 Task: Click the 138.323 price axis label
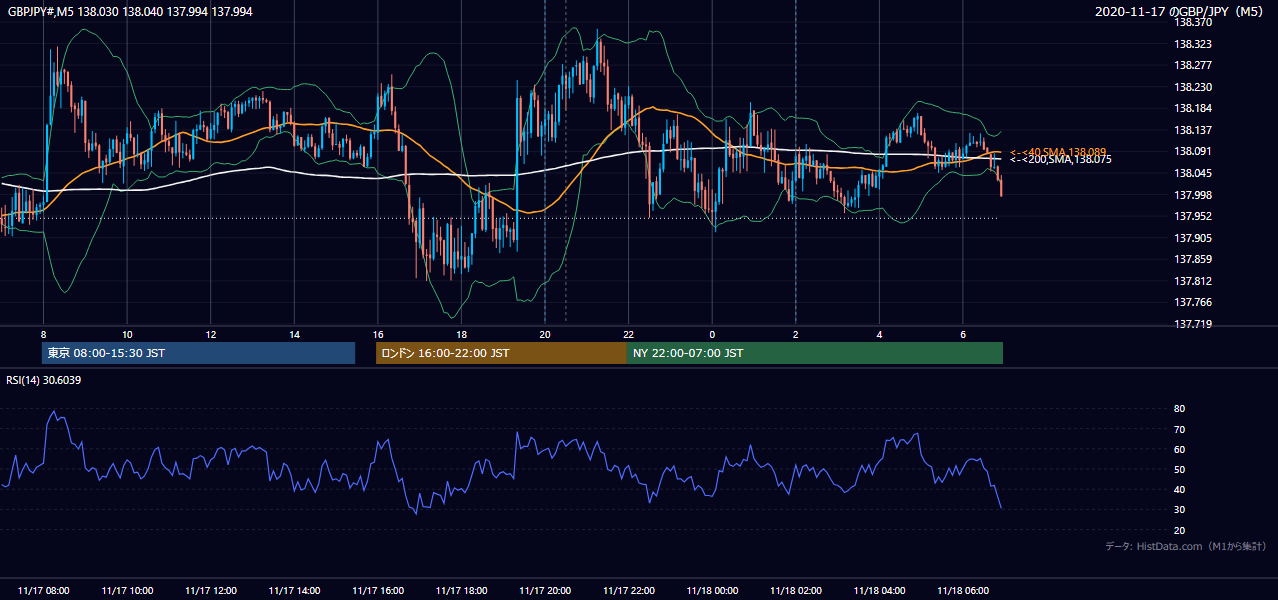pos(1193,44)
